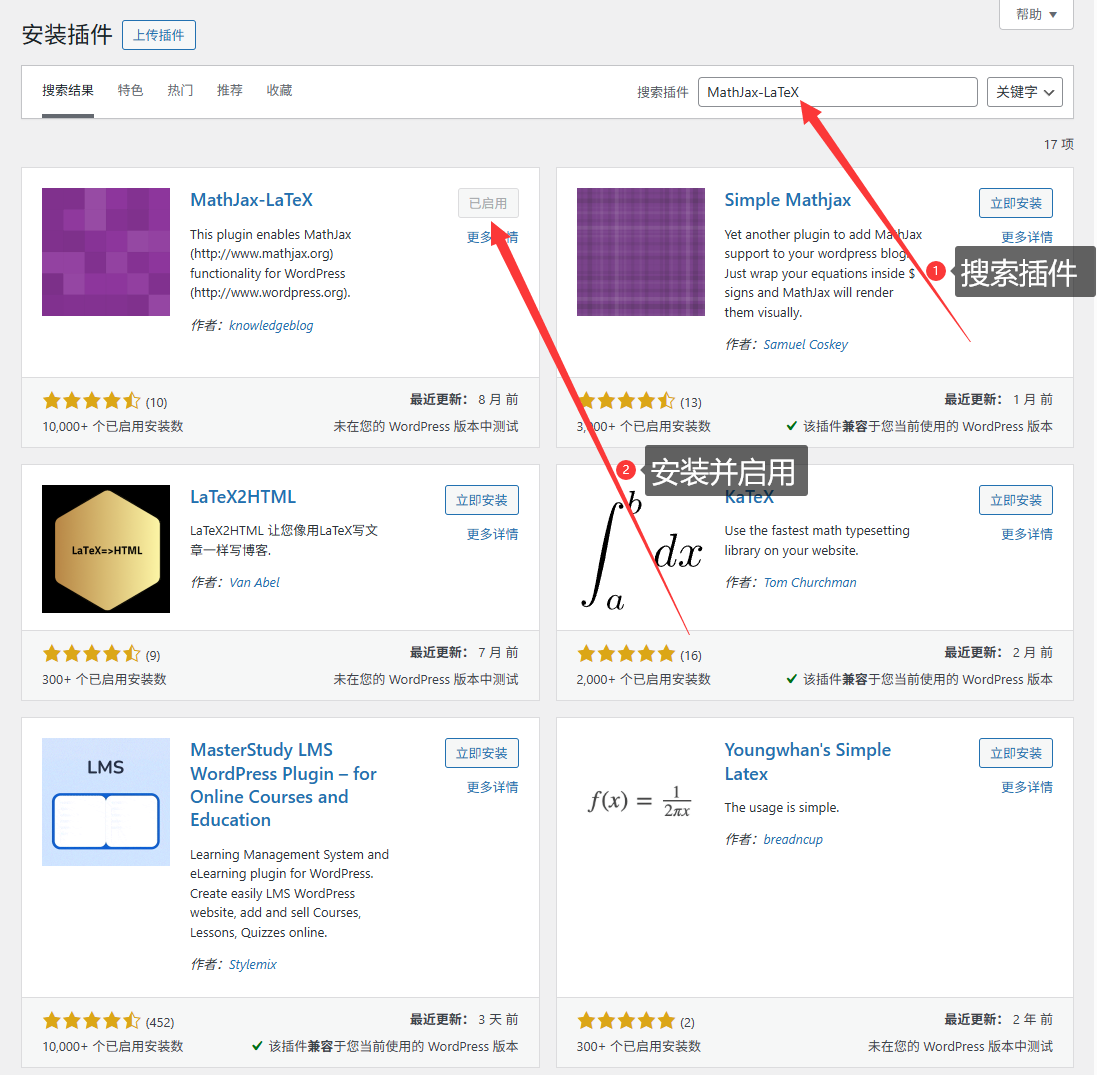The height and width of the screenshot is (1075, 1097).
Task: Switch to the Featured tab
Action: 130,90
